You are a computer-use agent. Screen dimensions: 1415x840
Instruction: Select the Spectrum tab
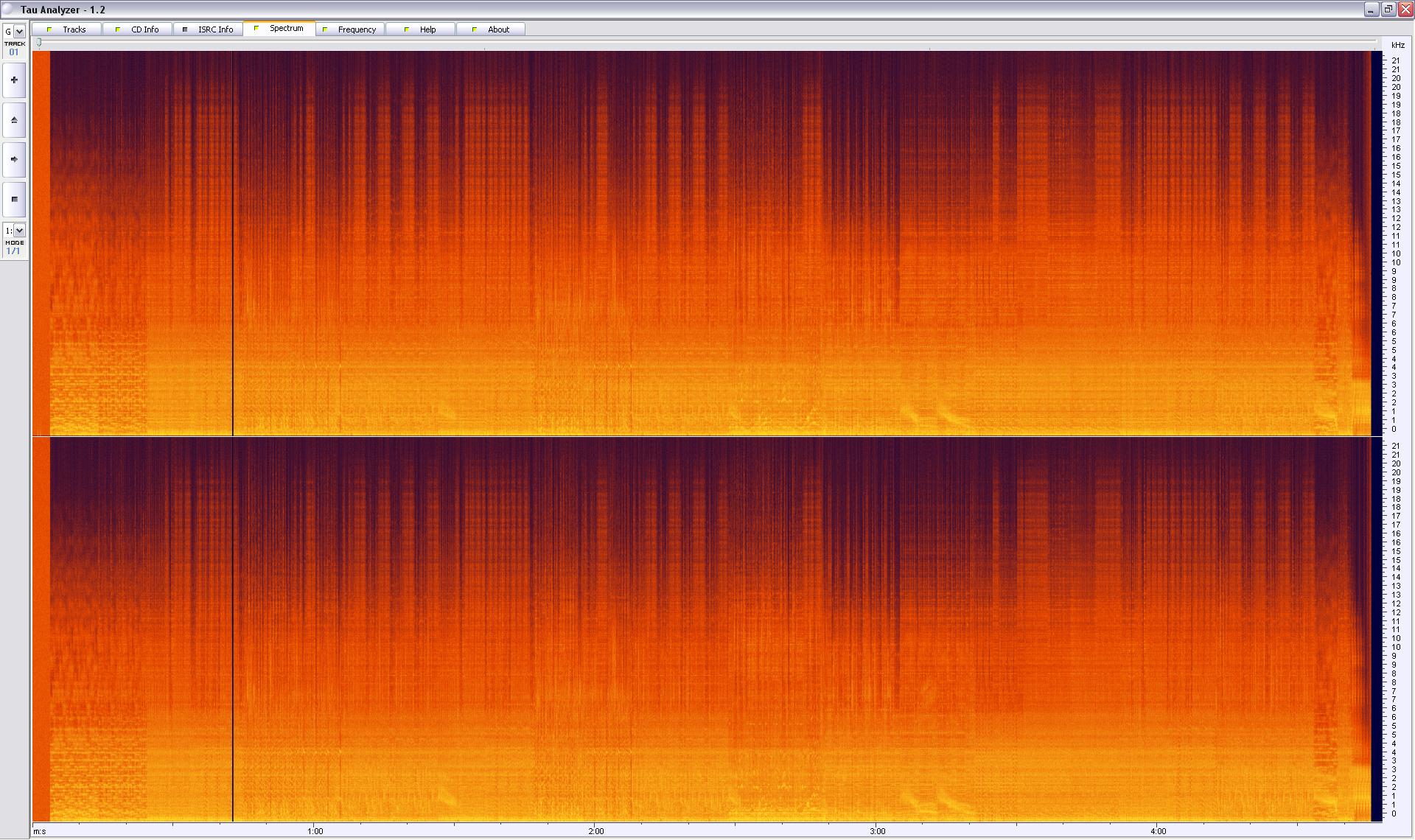click(279, 28)
